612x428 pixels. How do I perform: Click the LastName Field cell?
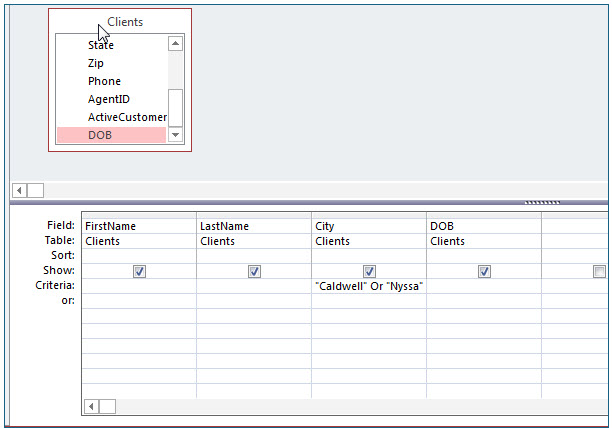click(x=254, y=226)
